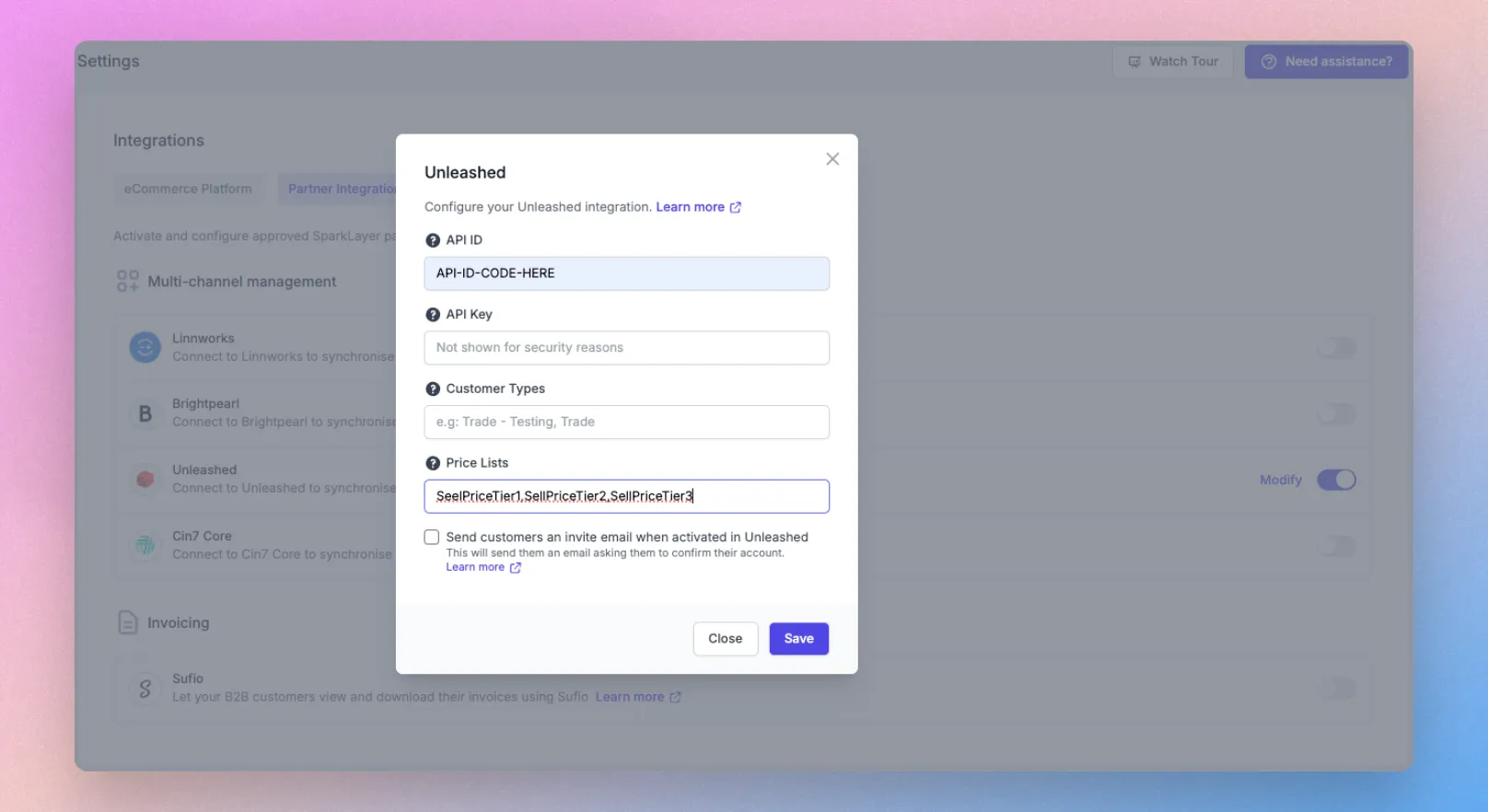
Task: Click the Need assistance help circle icon
Action: pyautogui.click(x=1269, y=62)
